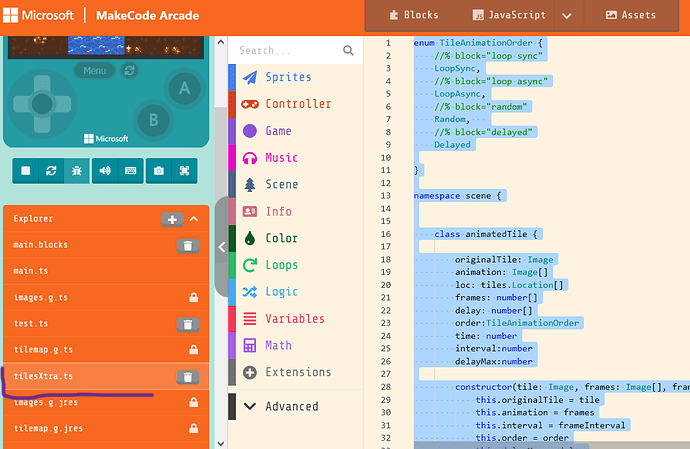The width and height of the screenshot is (690, 449).
Task: Open the Controller category
Action: (x=295, y=104)
